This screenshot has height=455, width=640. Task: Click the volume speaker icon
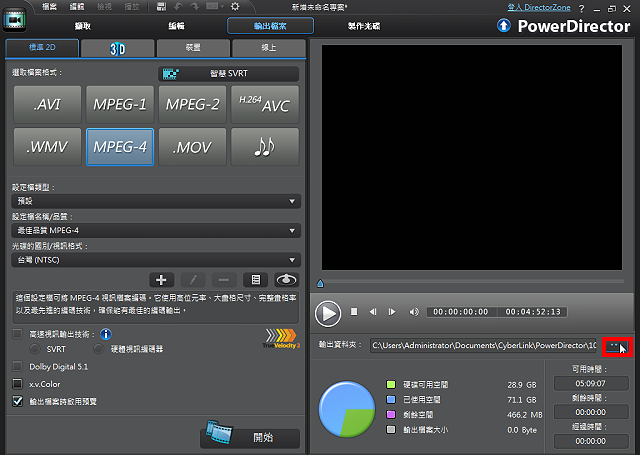coord(413,312)
